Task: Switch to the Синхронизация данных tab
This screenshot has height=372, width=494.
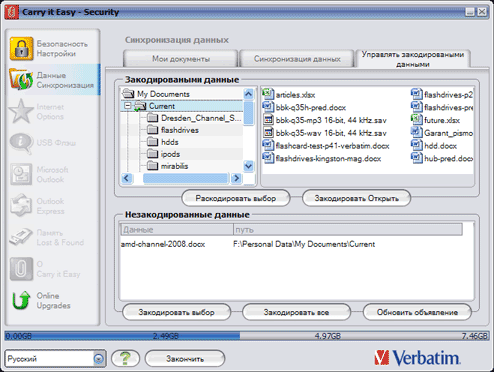Action: 297,59
